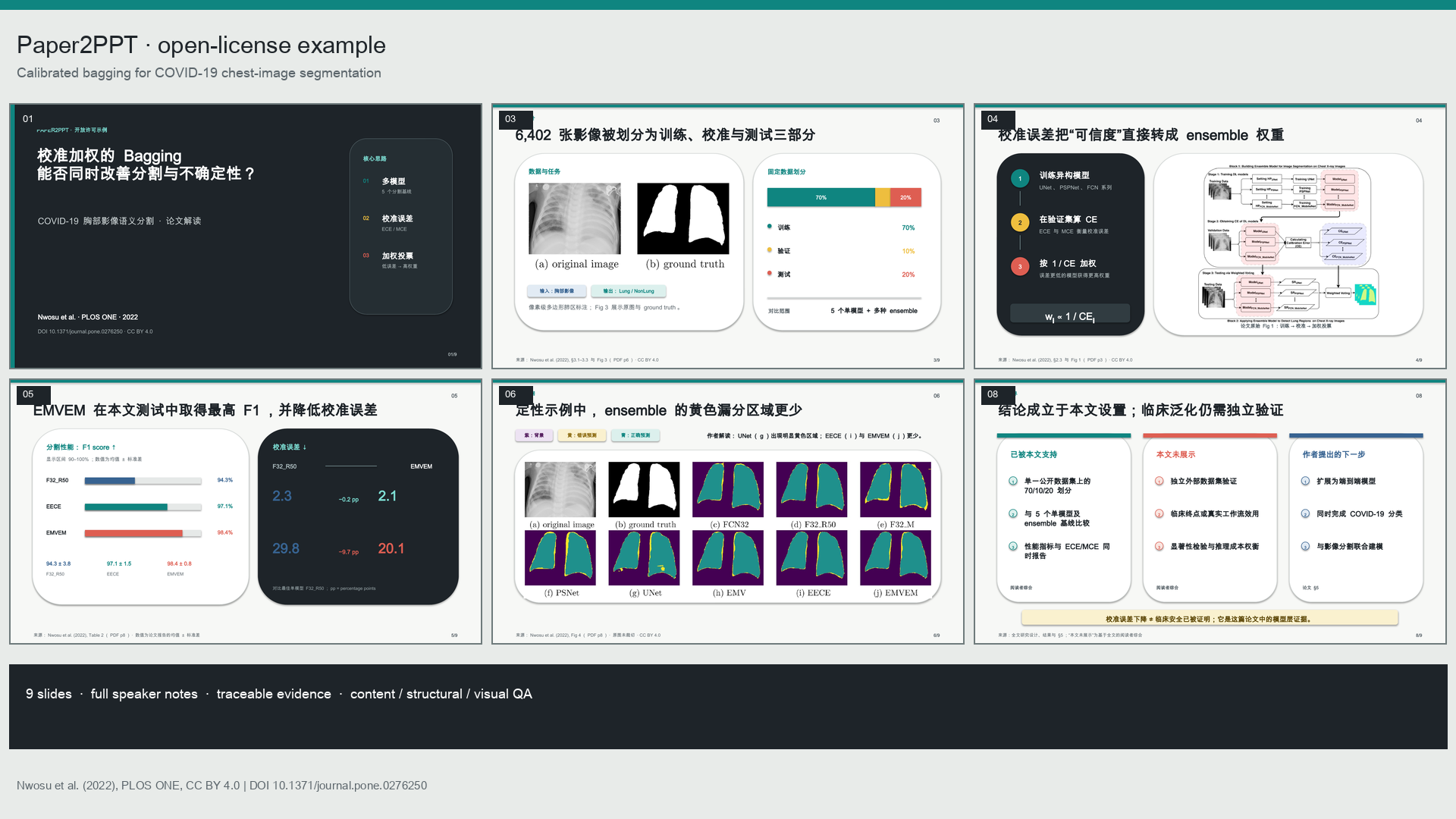
Task: Open slide 08 conclusions thumbnail
Action: coord(1210,512)
